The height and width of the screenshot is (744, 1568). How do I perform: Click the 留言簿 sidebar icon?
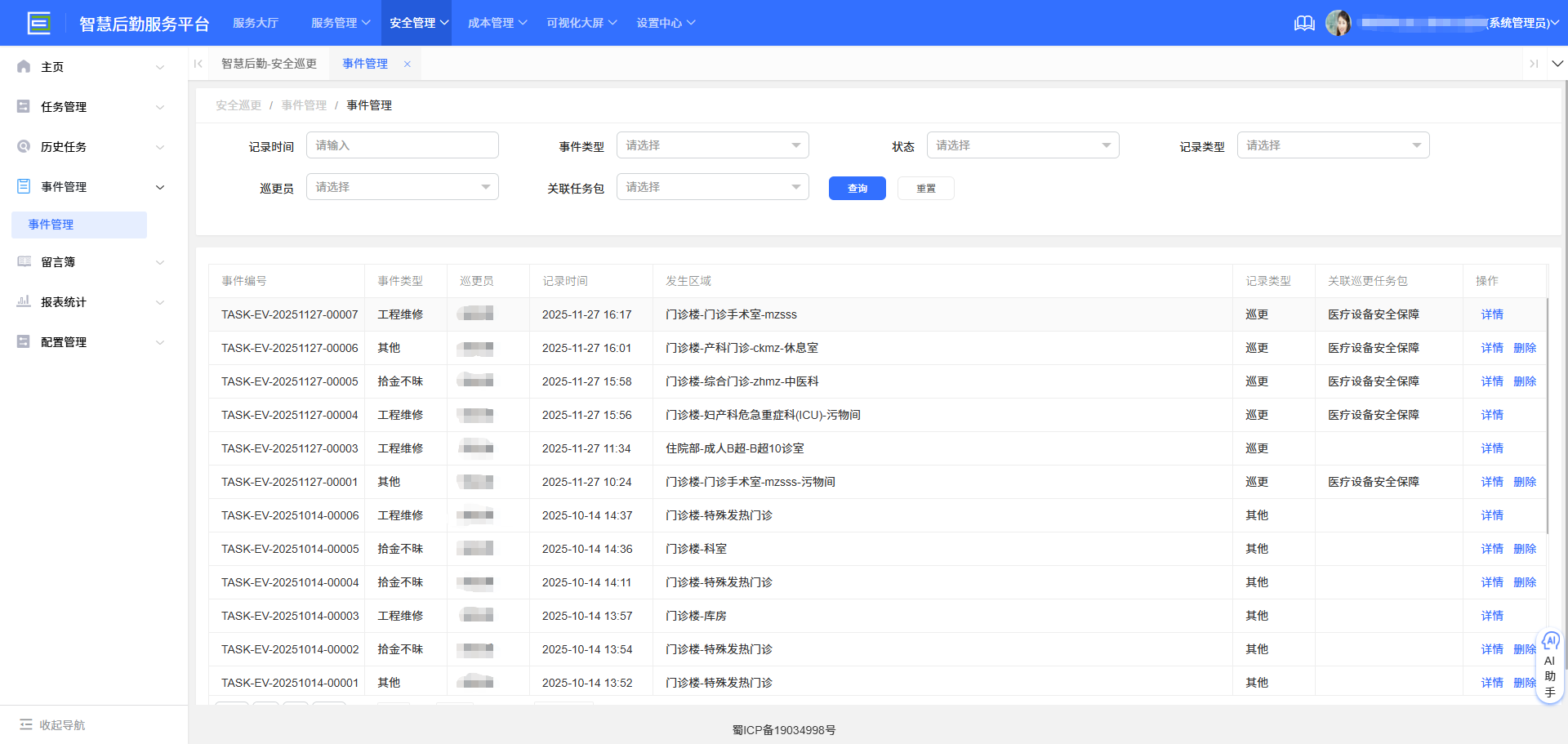click(23, 261)
